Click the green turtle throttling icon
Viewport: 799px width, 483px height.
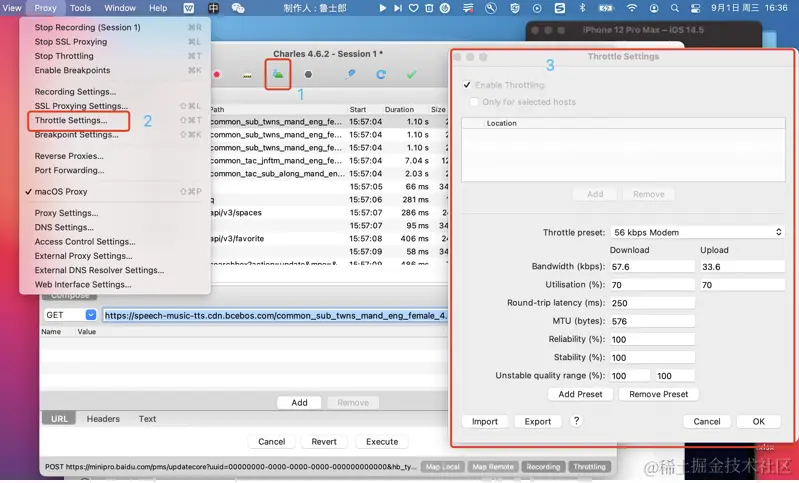(278, 74)
